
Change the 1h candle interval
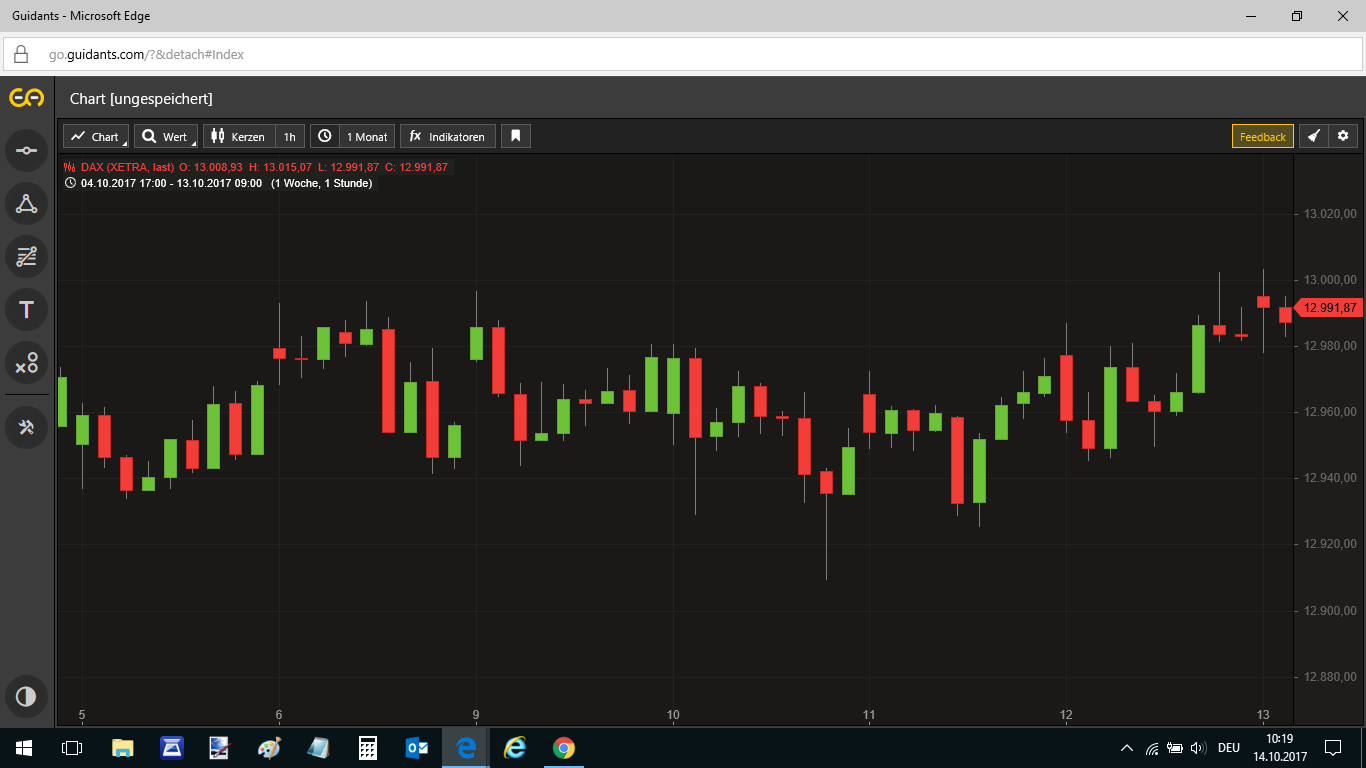[x=290, y=136]
